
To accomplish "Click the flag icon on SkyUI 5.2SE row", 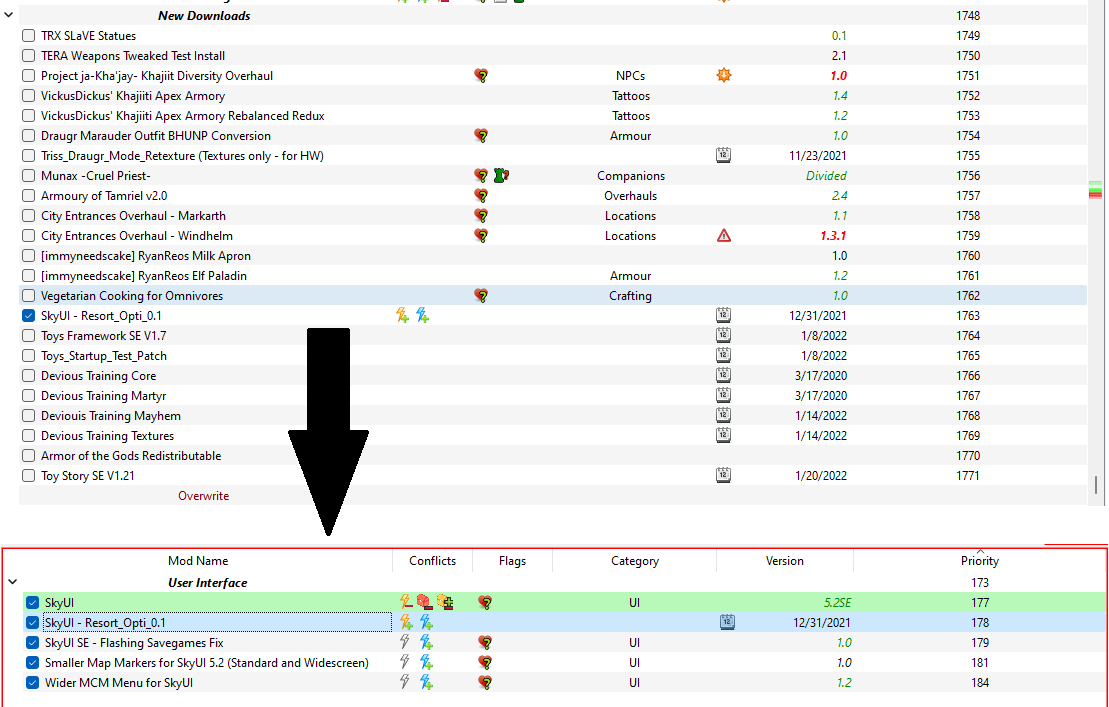I will (485, 602).
